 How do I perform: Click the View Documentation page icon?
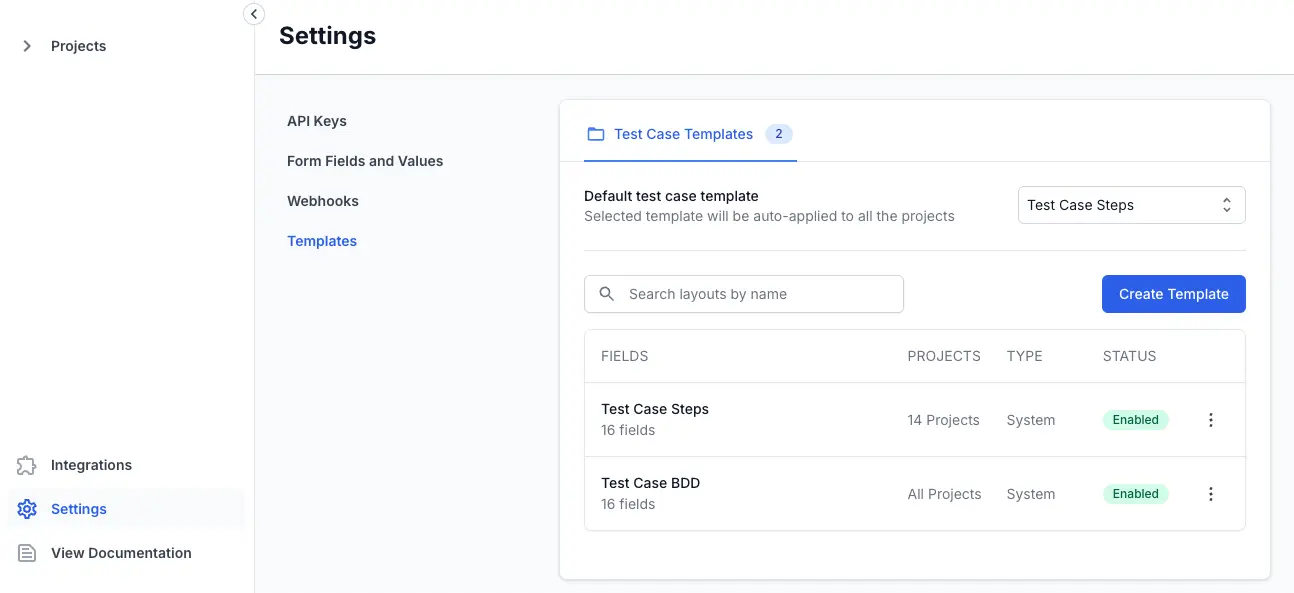pyautogui.click(x=27, y=553)
